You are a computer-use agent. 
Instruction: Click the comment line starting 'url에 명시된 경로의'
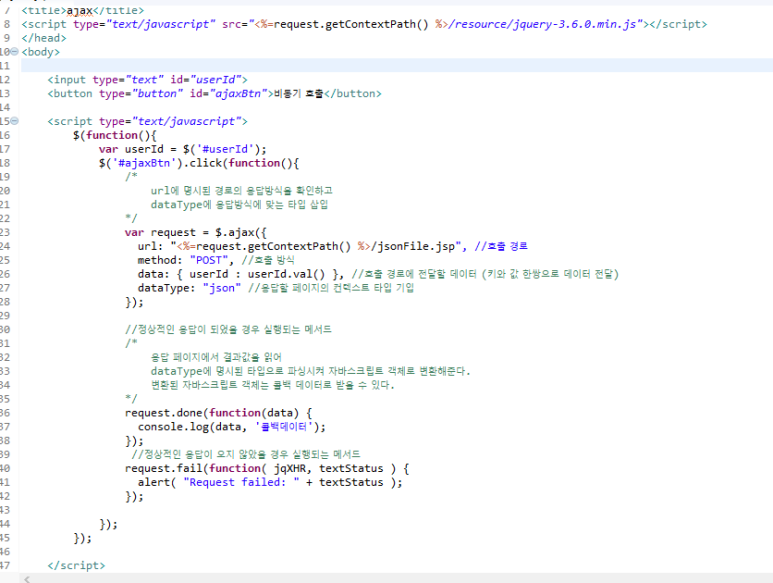(242, 191)
